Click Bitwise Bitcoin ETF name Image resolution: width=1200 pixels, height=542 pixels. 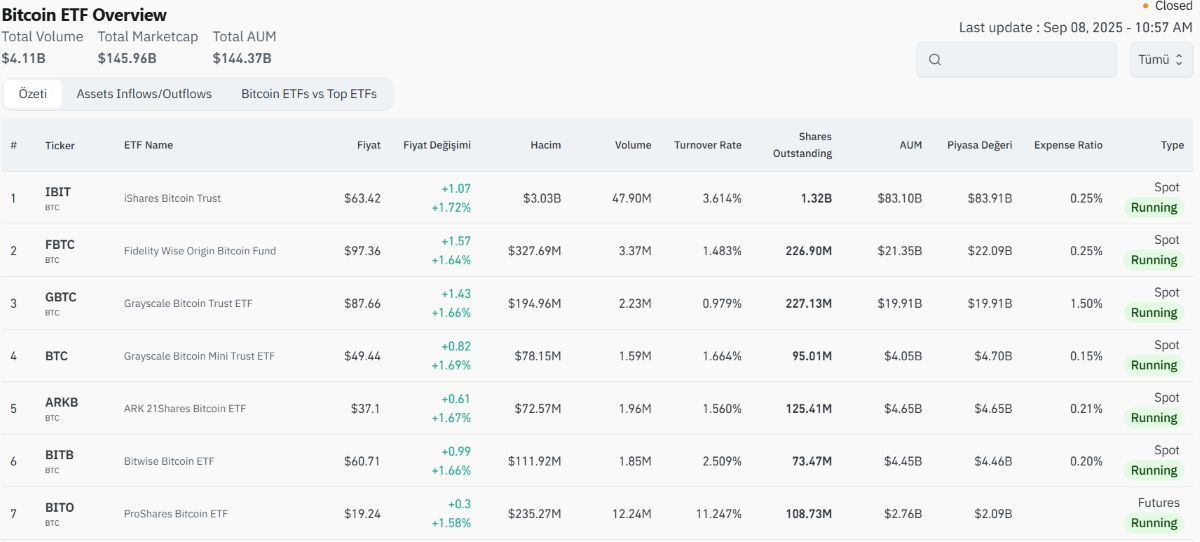click(x=169, y=461)
